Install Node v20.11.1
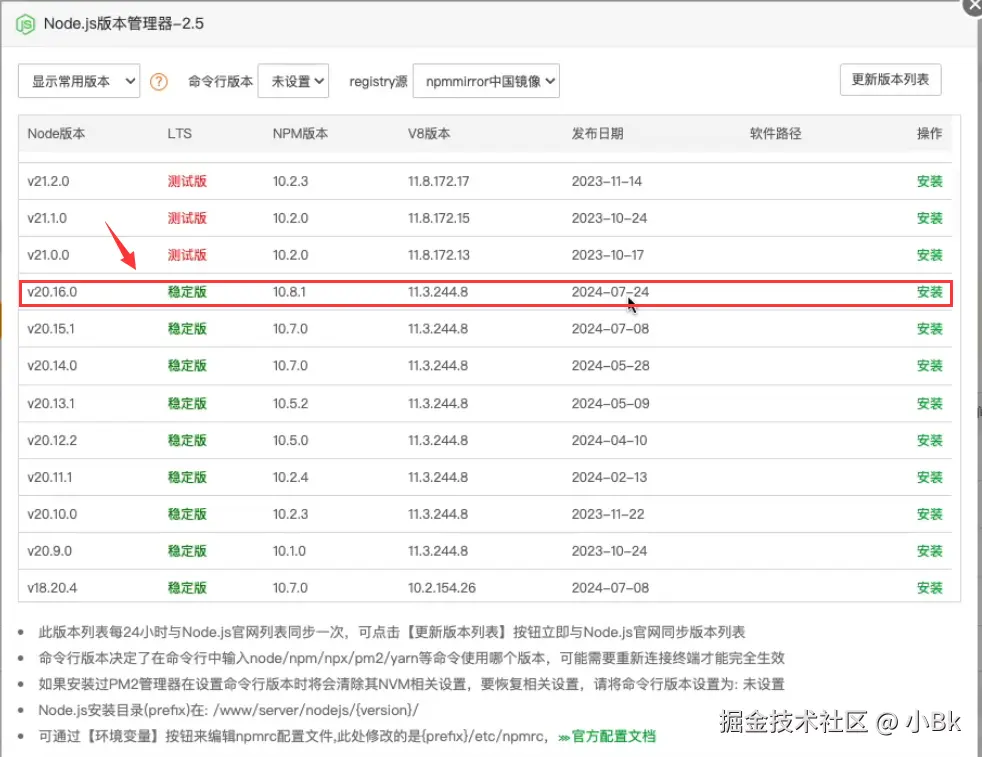The width and height of the screenshot is (982, 757). pos(929,477)
